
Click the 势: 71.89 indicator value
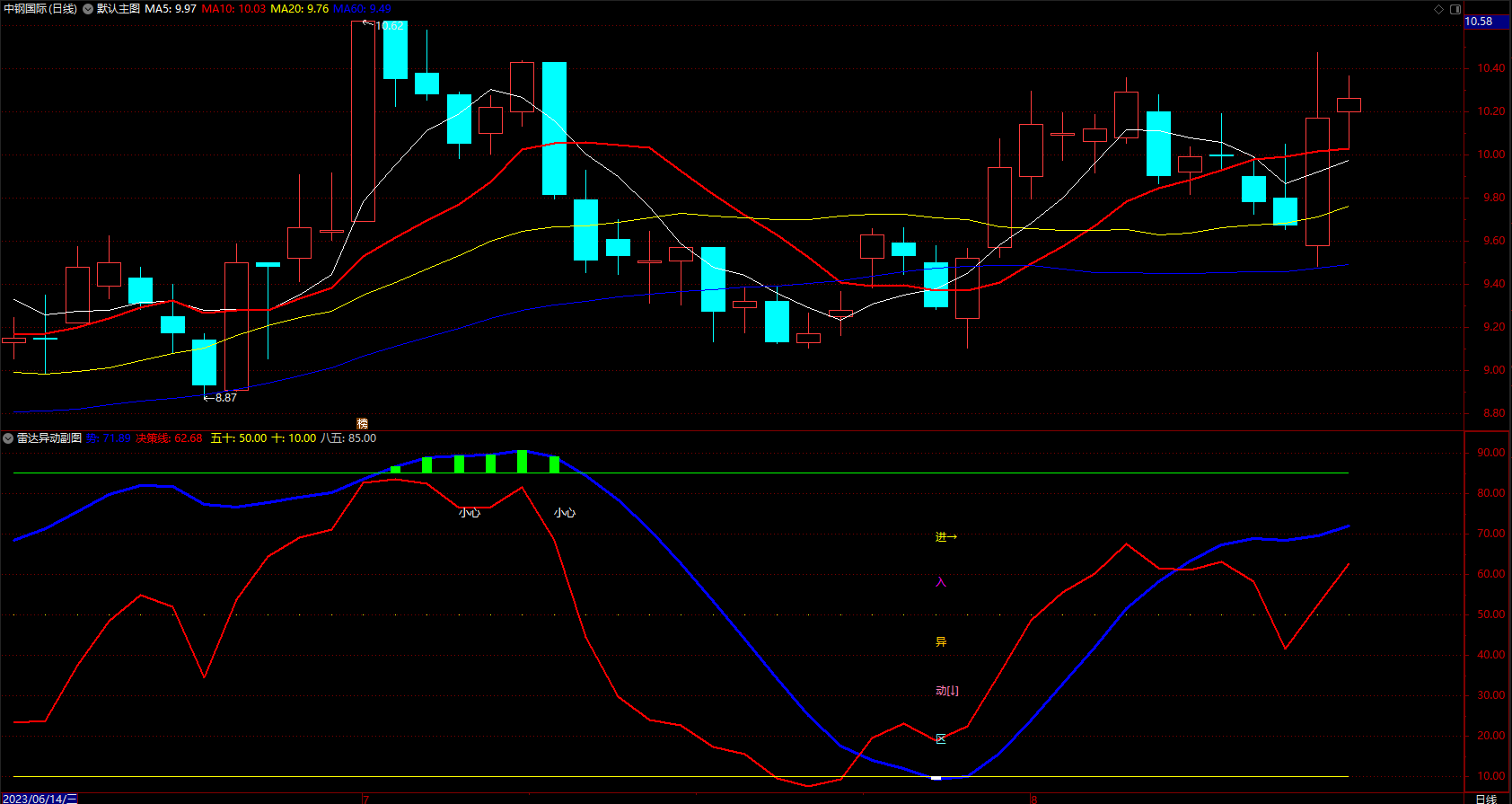point(109,438)
